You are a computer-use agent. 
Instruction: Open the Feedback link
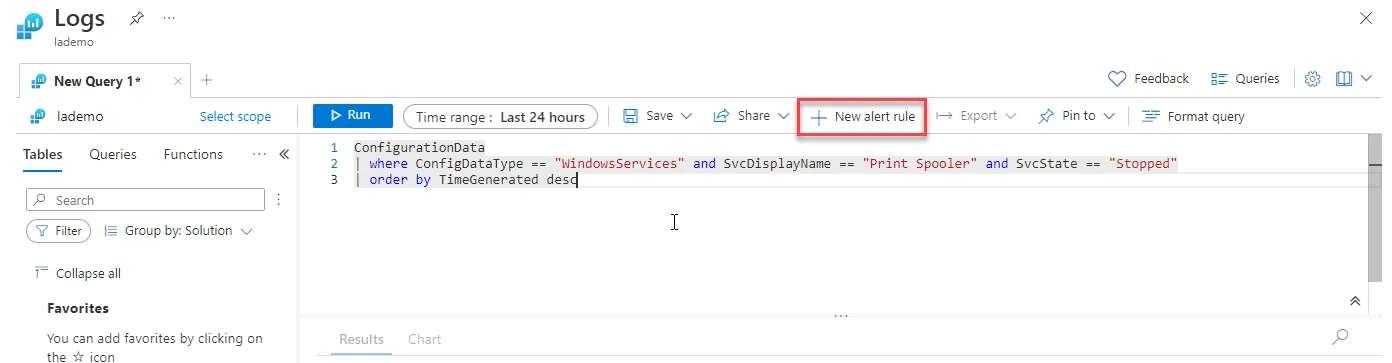click(1149, 78)
